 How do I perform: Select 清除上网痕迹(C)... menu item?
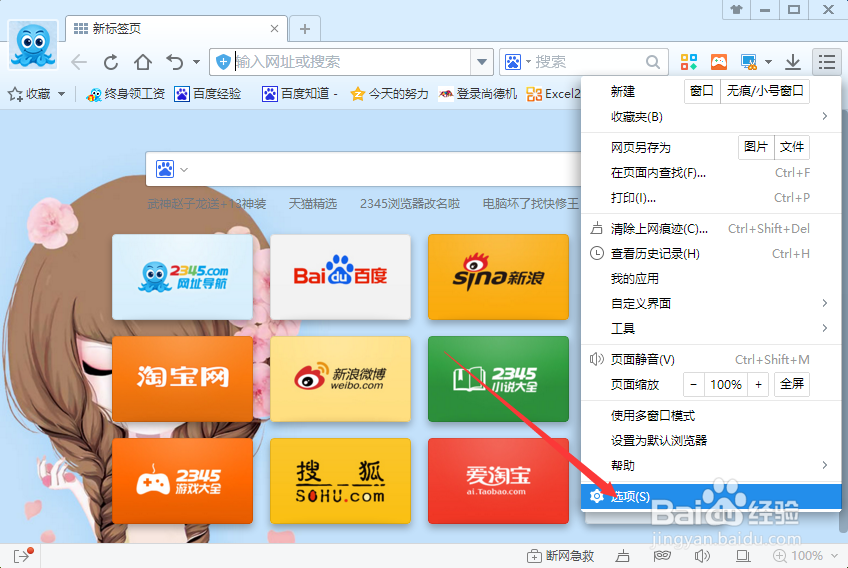(711, 229)
